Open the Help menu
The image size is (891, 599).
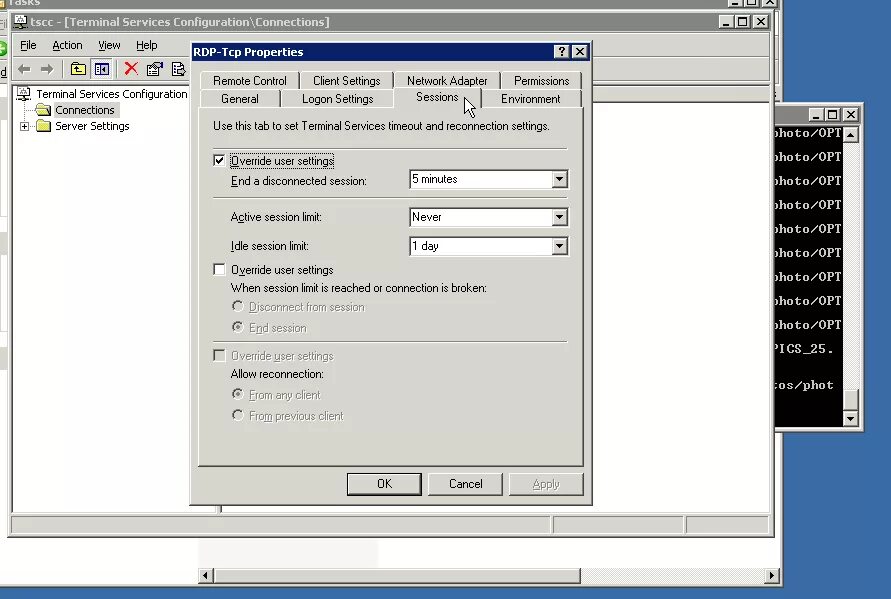coord(147,45)
